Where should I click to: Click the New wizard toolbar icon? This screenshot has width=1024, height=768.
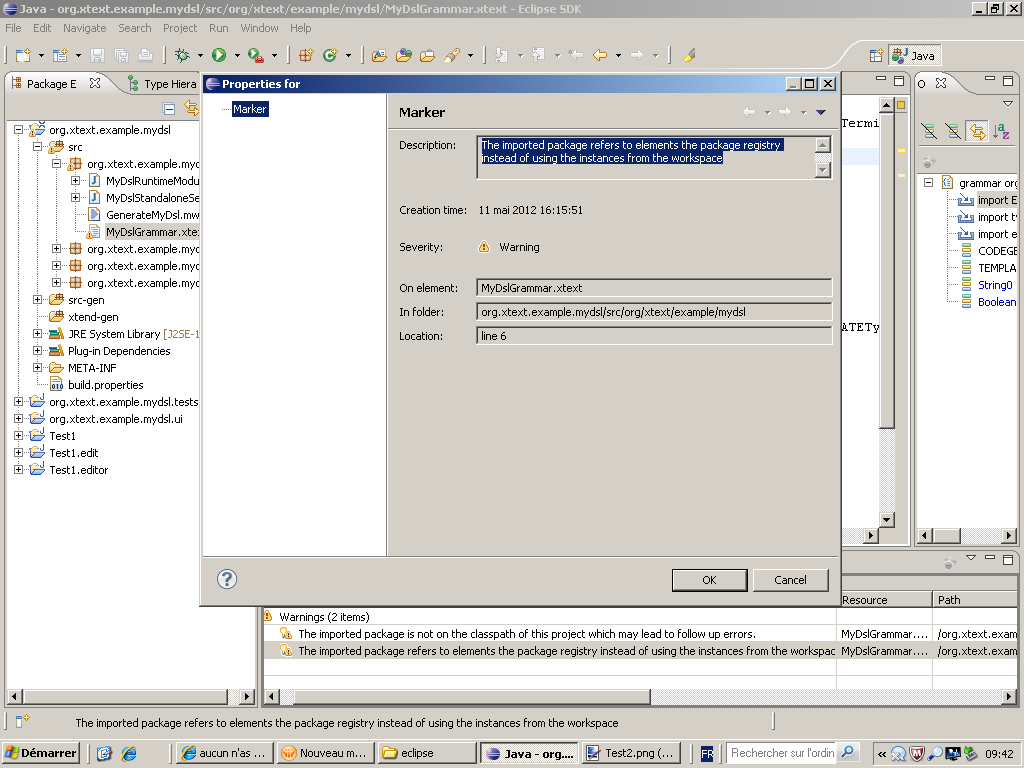pyautogui.click(x=24, y=56)
